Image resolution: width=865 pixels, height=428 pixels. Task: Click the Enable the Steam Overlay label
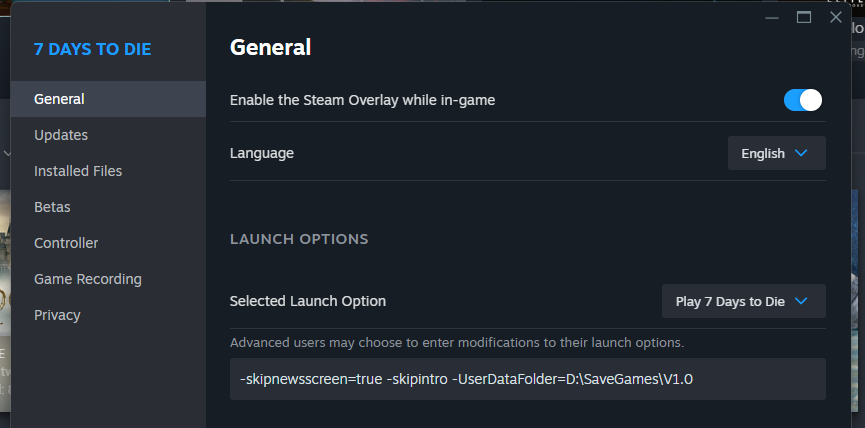[362, 100]
